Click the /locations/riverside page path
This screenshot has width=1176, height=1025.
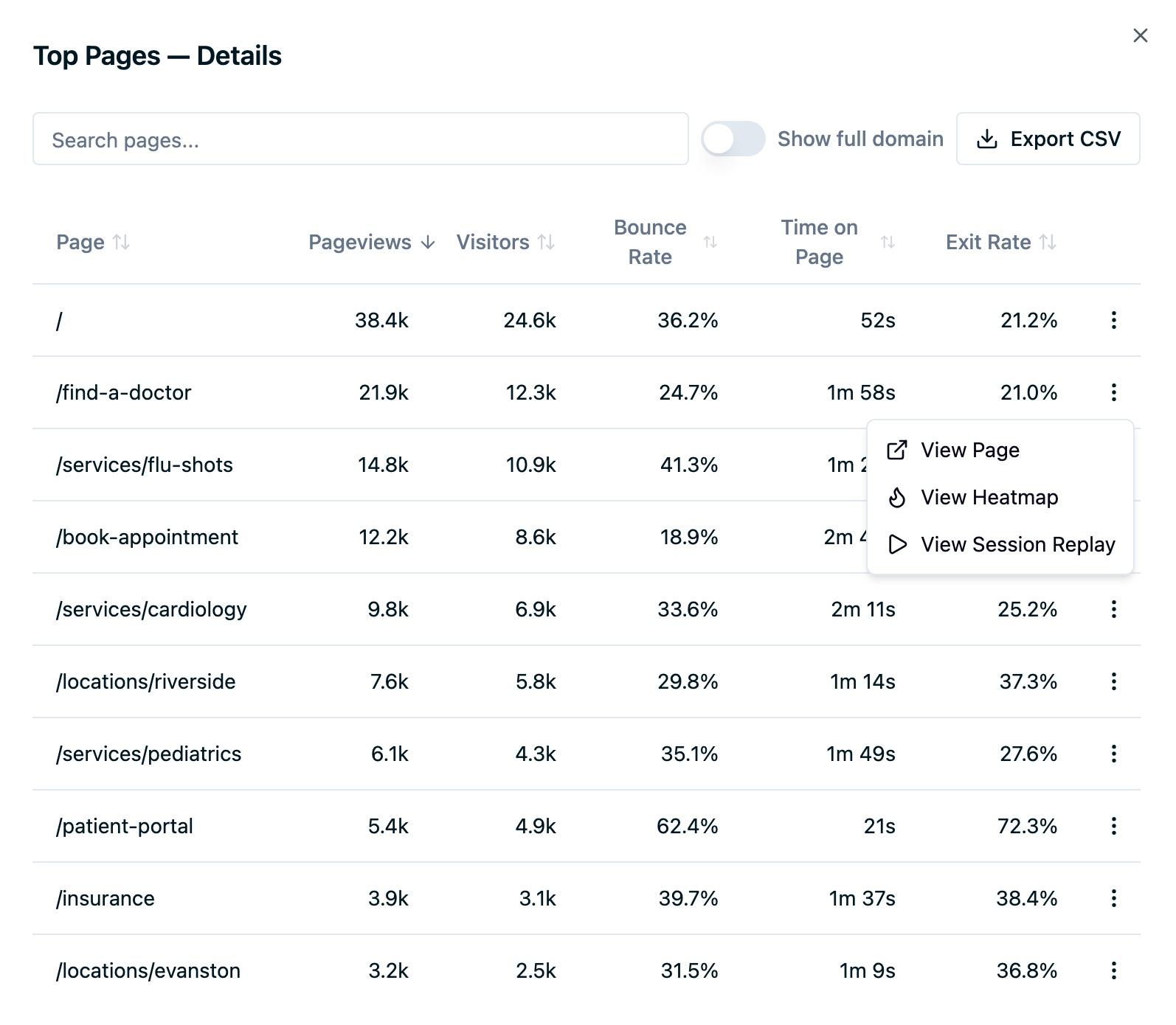point(146,681)
